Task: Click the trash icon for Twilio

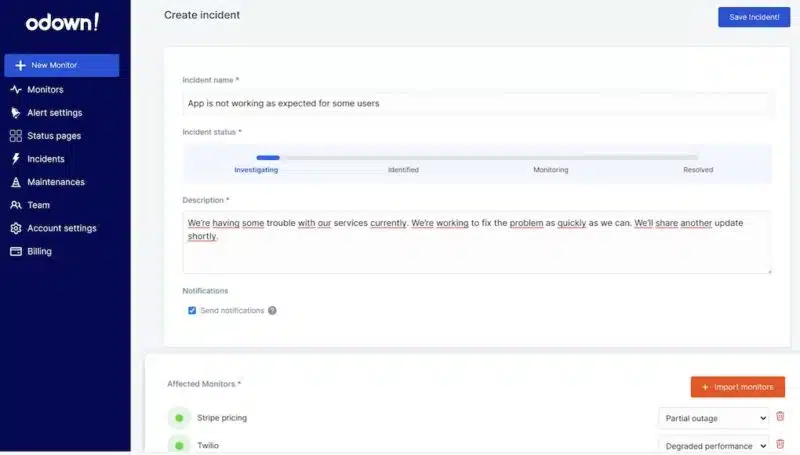Action: [780, 445]
